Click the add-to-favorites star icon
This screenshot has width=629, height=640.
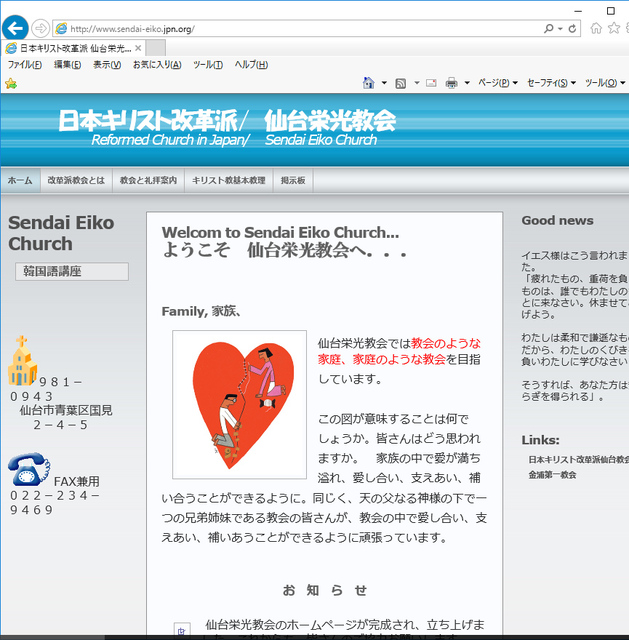[11, 83]
